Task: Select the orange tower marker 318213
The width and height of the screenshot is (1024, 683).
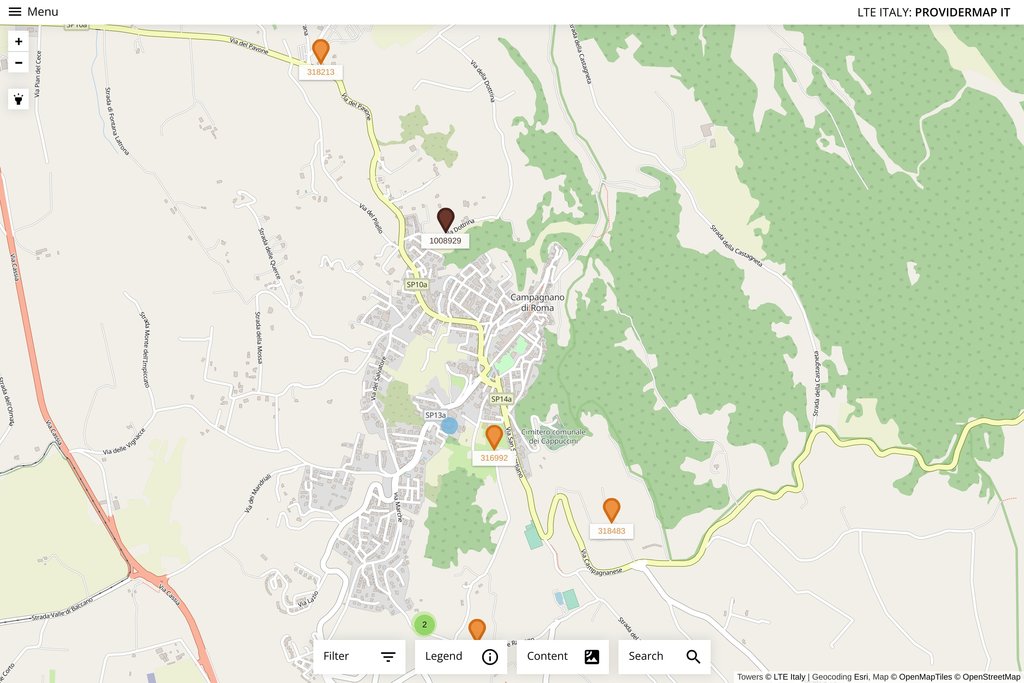Action: point(321,51)
